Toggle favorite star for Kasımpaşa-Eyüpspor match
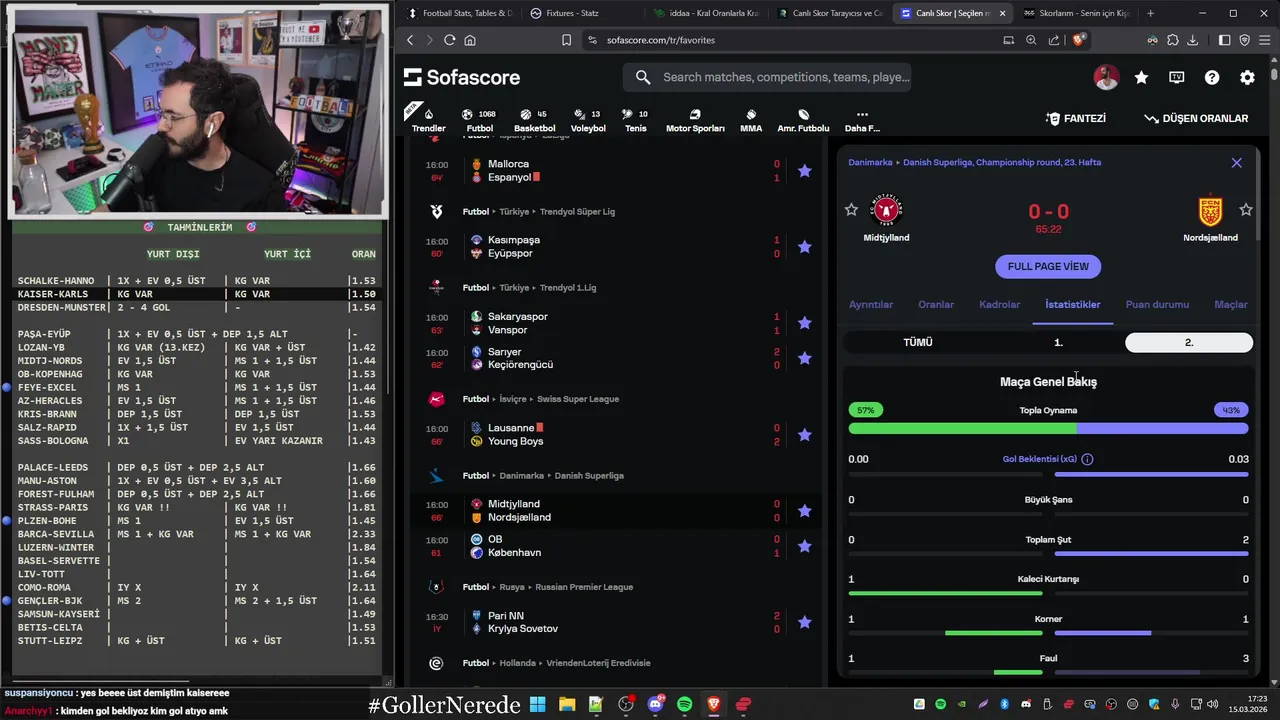Screen dimensions: 1280x720 coord(804,247)
